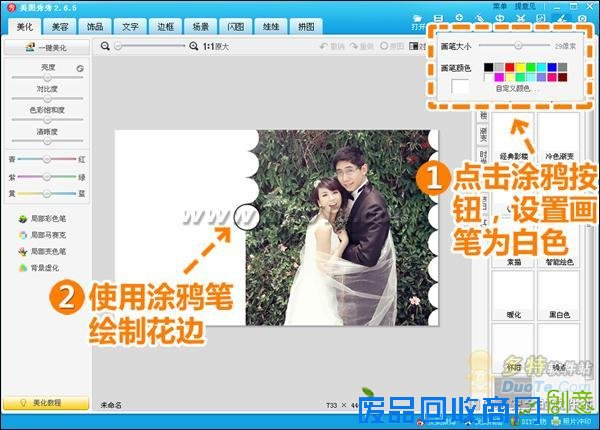
Task: Pick the black brush color swatch
Action: click(488, 67)
